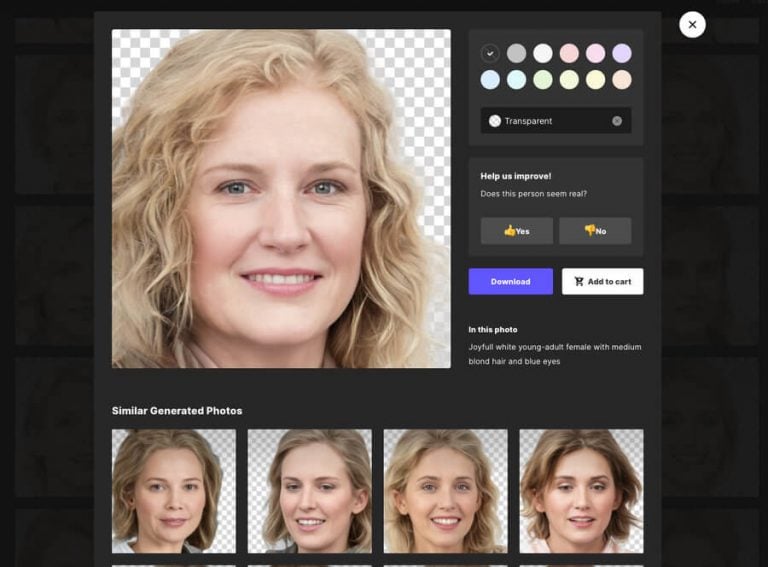Pick the lavender purple background swatch
Image resolution: width=768 pixels, height=567 pixels.
(622, 53)
